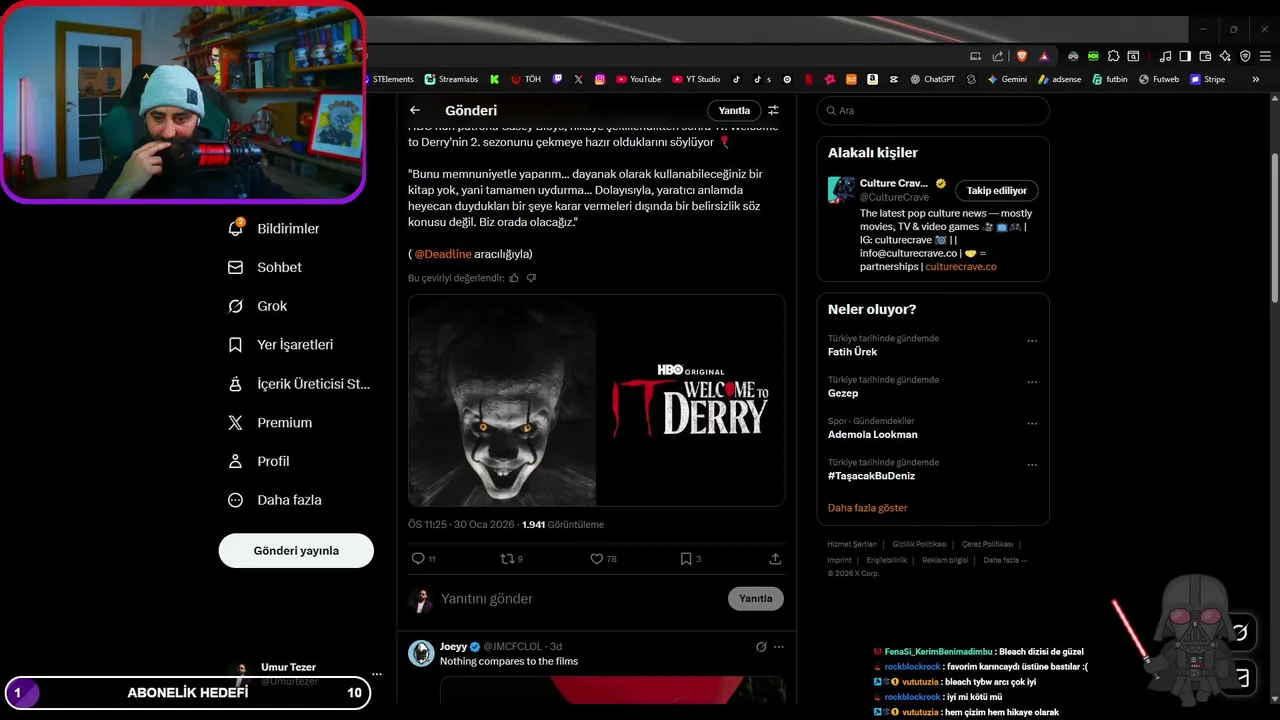Open Joeyy's profile avatar
Screen dimensions: 1280x720
click(x=421, y=653)
